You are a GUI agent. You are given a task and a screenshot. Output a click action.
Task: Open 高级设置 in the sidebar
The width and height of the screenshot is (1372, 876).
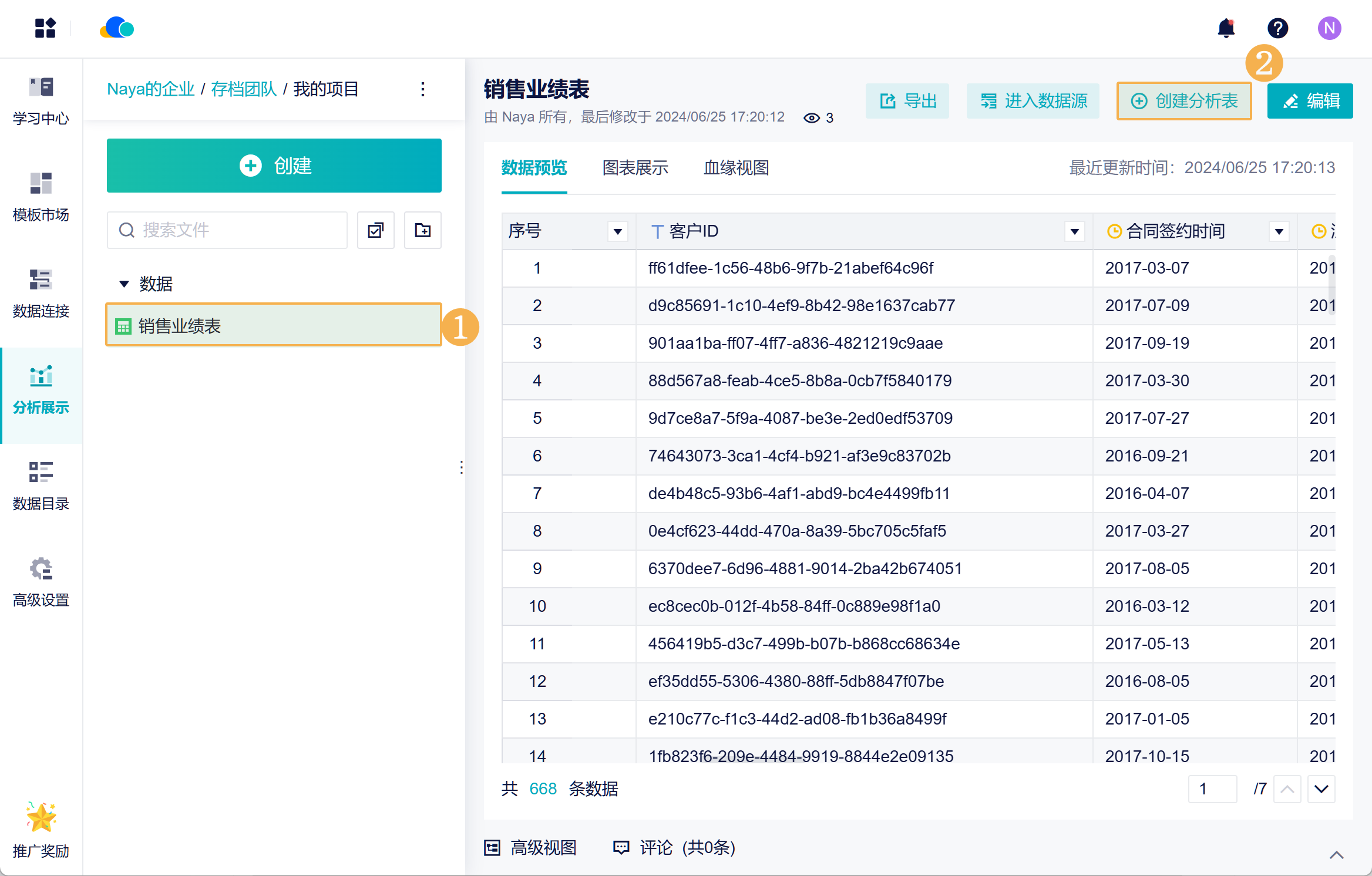click(x=41, y=582)
